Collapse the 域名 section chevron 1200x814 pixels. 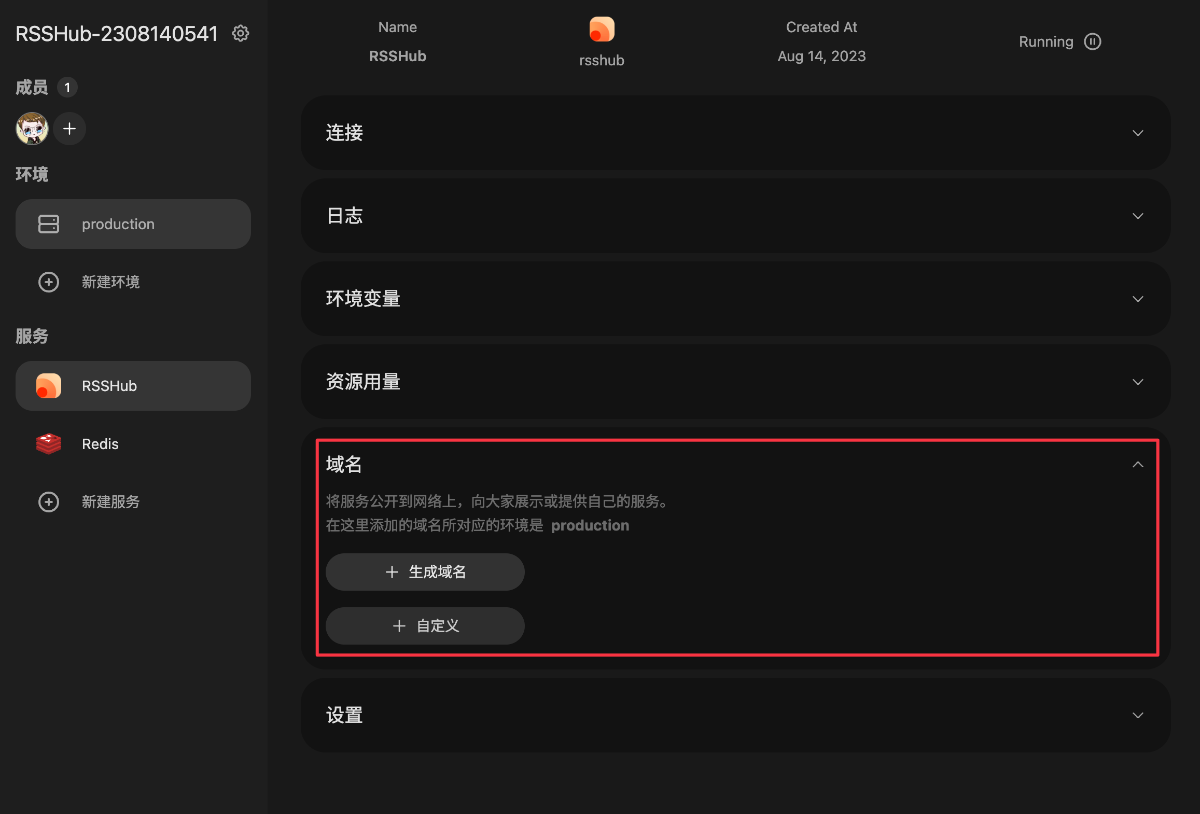1137,464
